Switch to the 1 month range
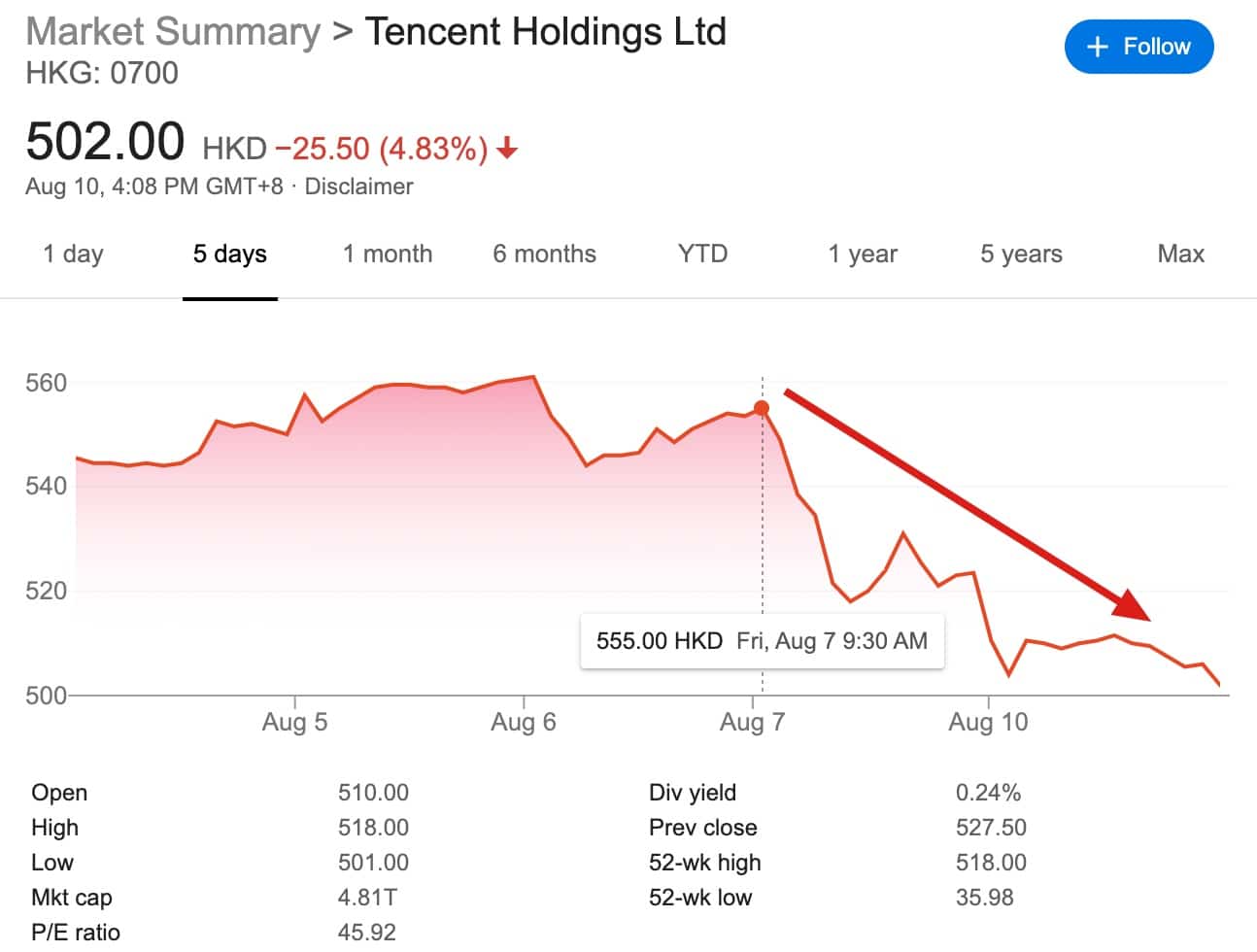Screen dimensions: 1257x952 click(388, 255)
